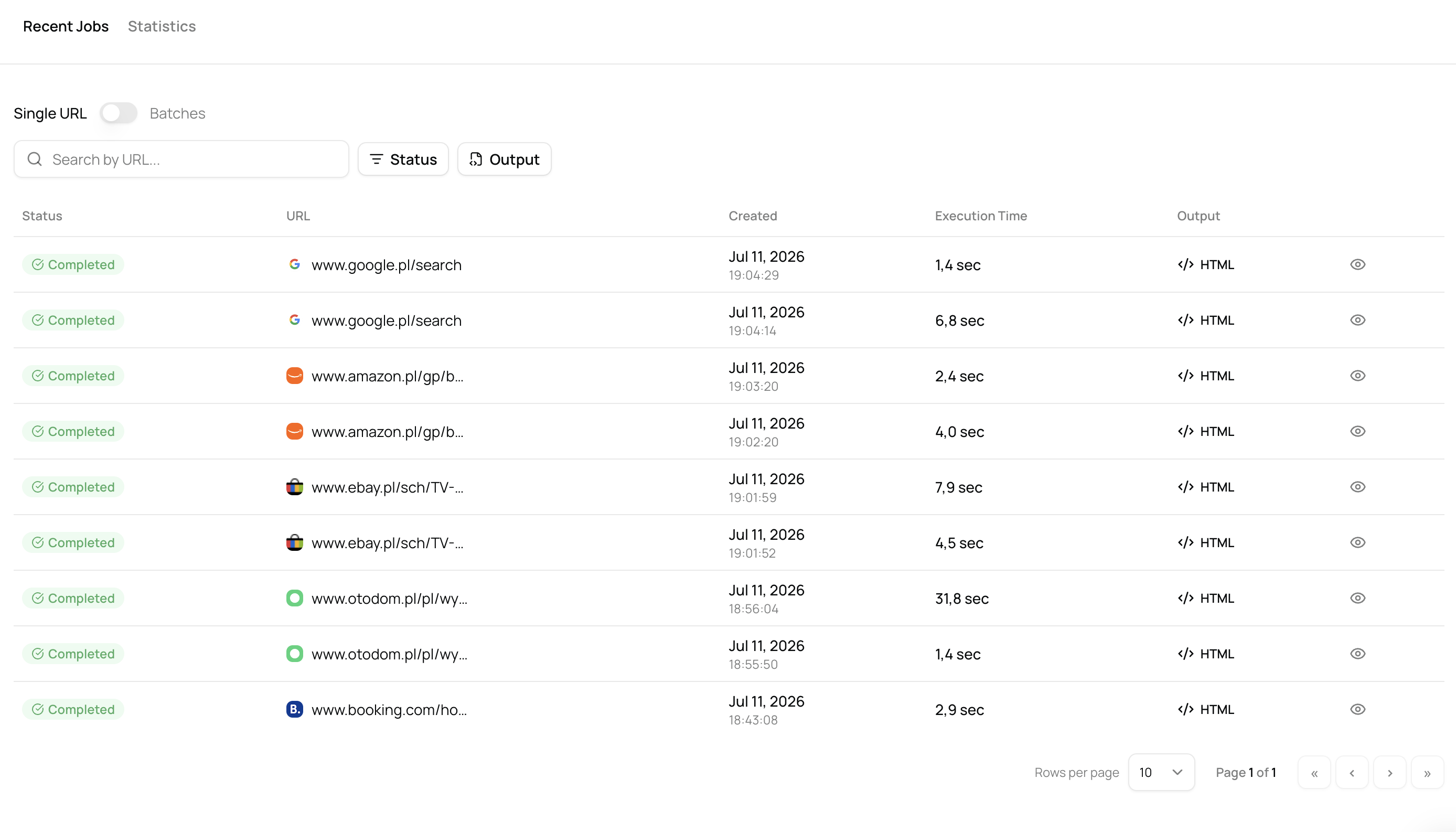Click the Page 1 of 1 indicator
The width and height of the screenshot is (1456, 832).
[1246, 773]
